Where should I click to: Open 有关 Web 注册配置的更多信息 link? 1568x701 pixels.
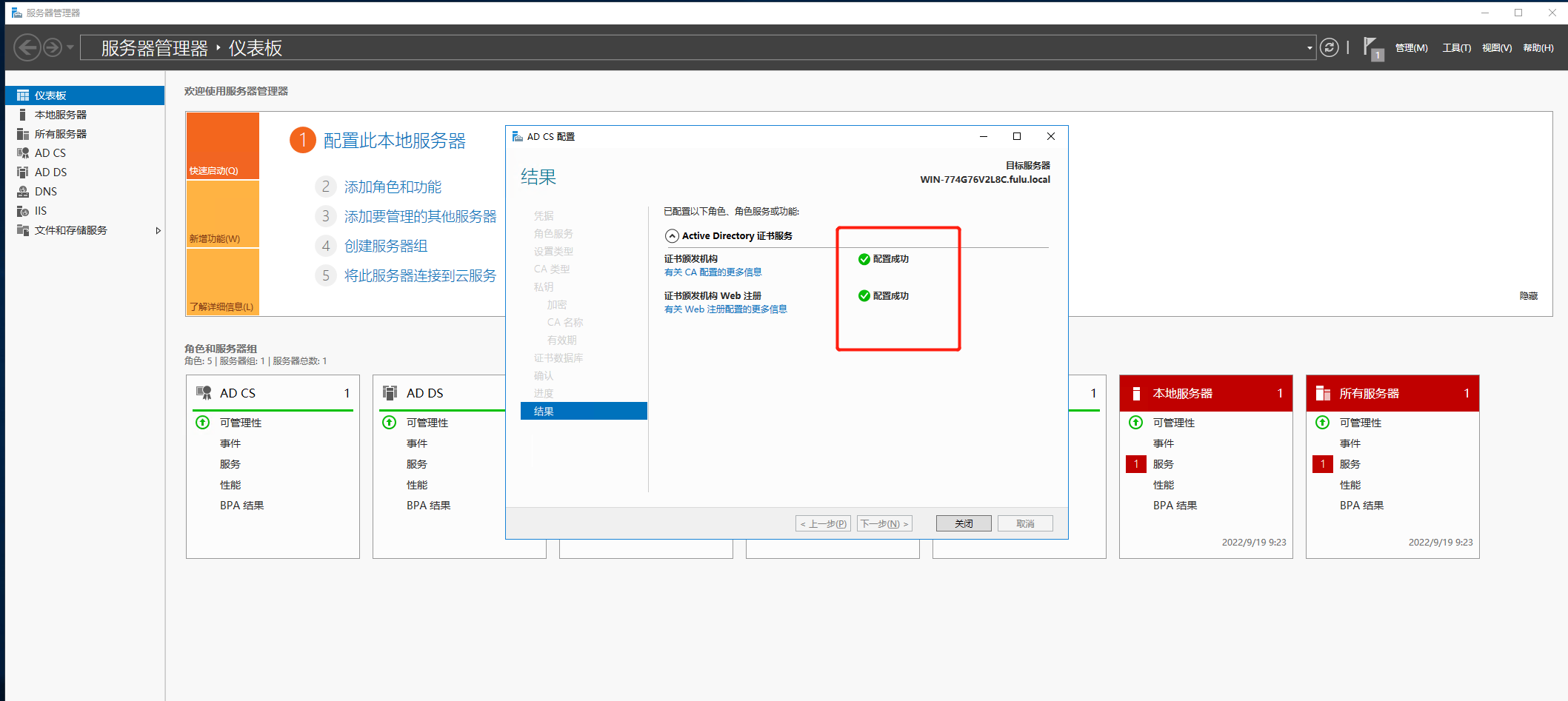click(x=725, y=309)
